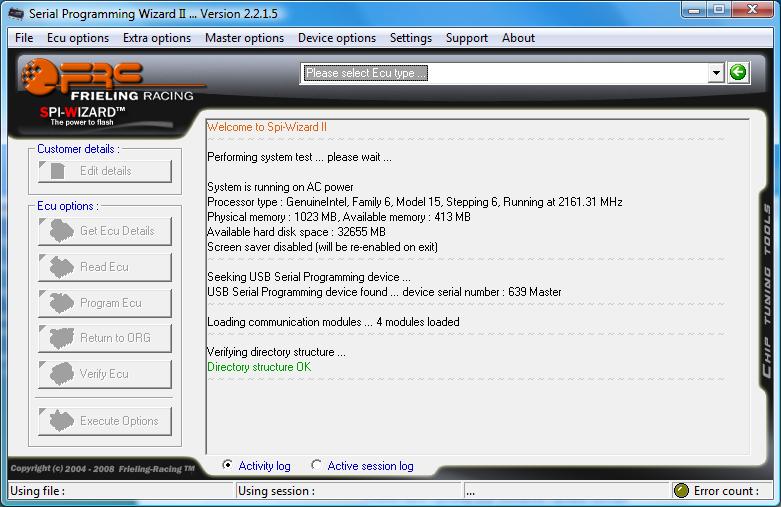Close the Serial Programming Wizard window
Viewport: 781px width, 507px height.
coord(752,10)
